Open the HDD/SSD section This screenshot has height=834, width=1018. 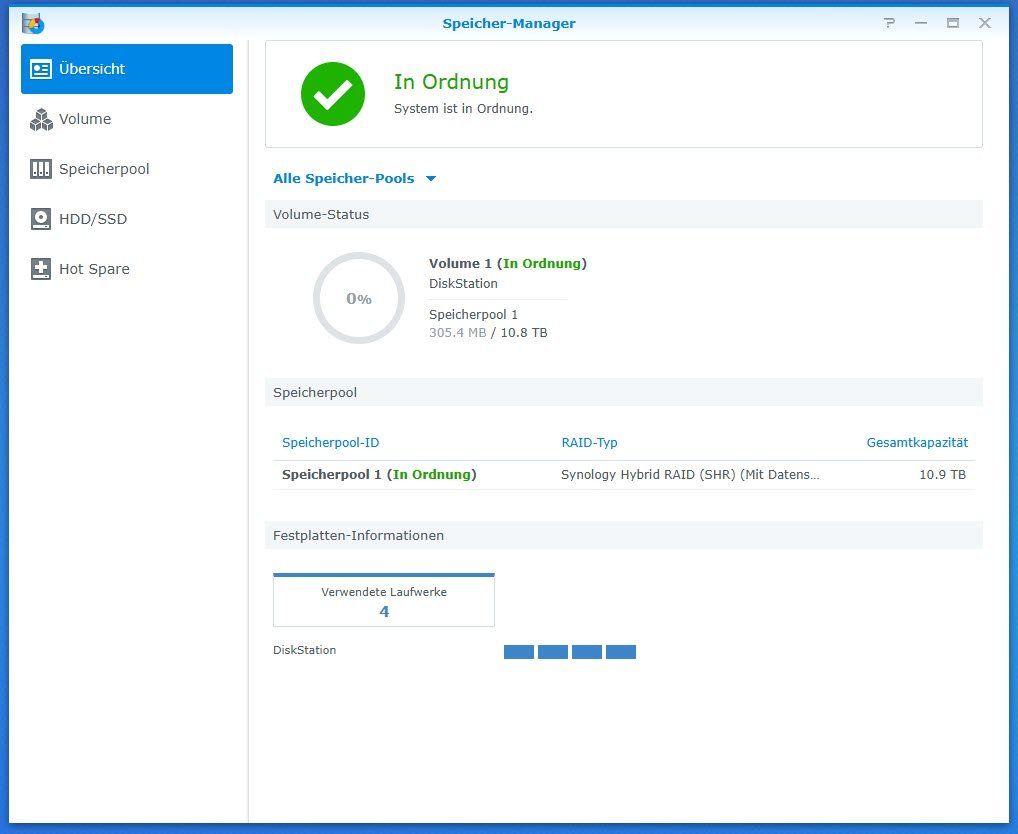click(127, 219)
